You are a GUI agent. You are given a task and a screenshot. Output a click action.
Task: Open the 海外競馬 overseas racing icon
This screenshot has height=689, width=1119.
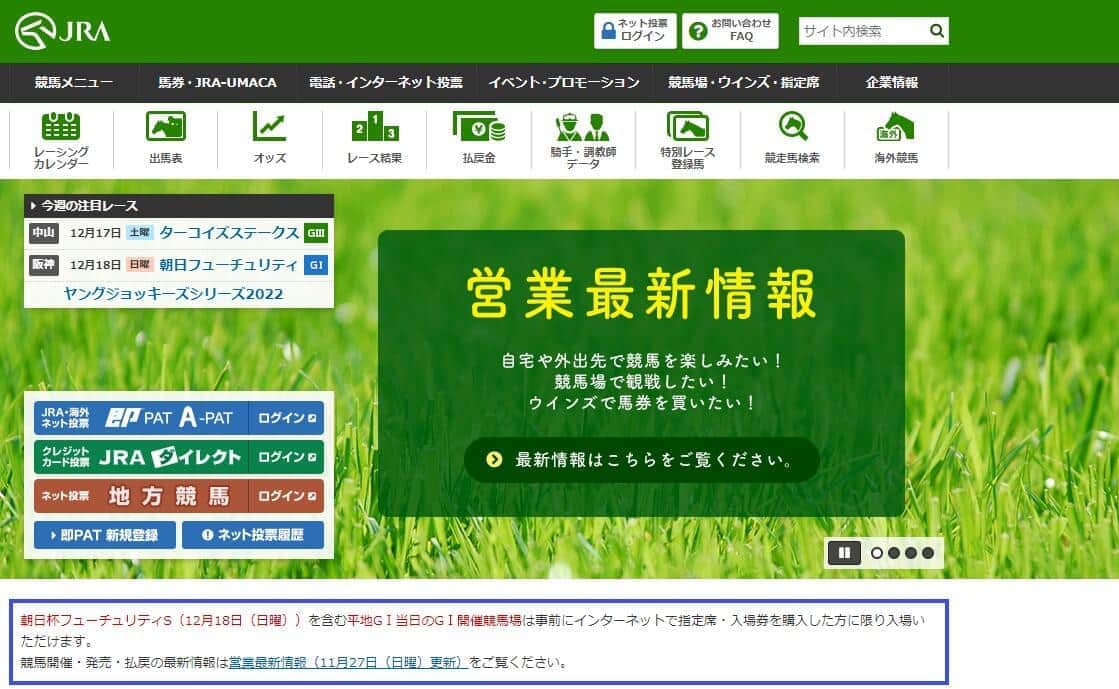tap(896, 138)
